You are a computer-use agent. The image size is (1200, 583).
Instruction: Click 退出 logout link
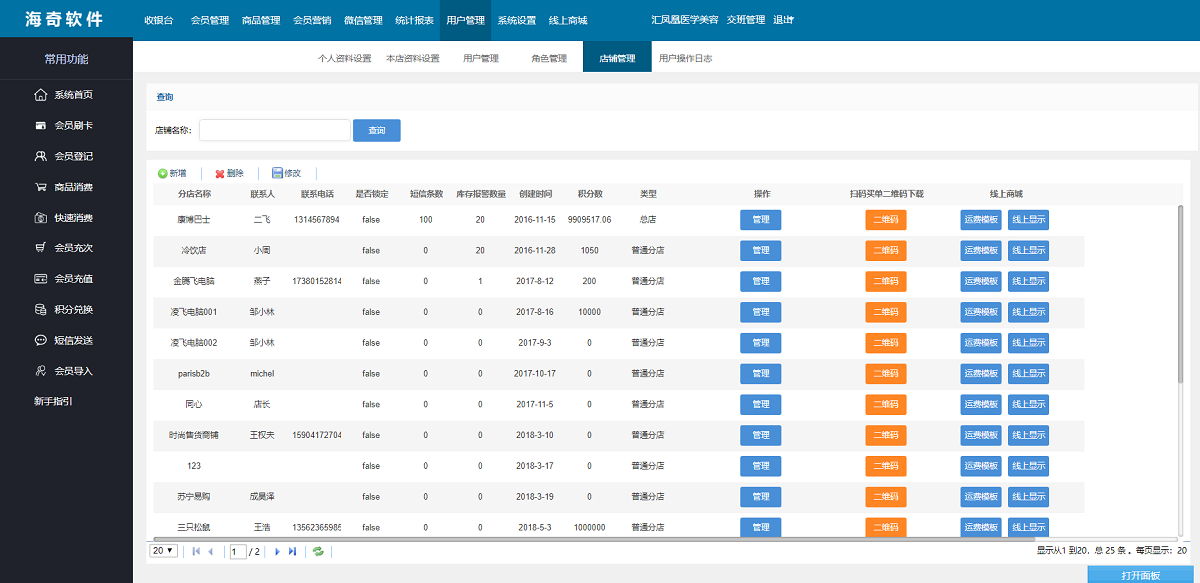click(783, 20)
